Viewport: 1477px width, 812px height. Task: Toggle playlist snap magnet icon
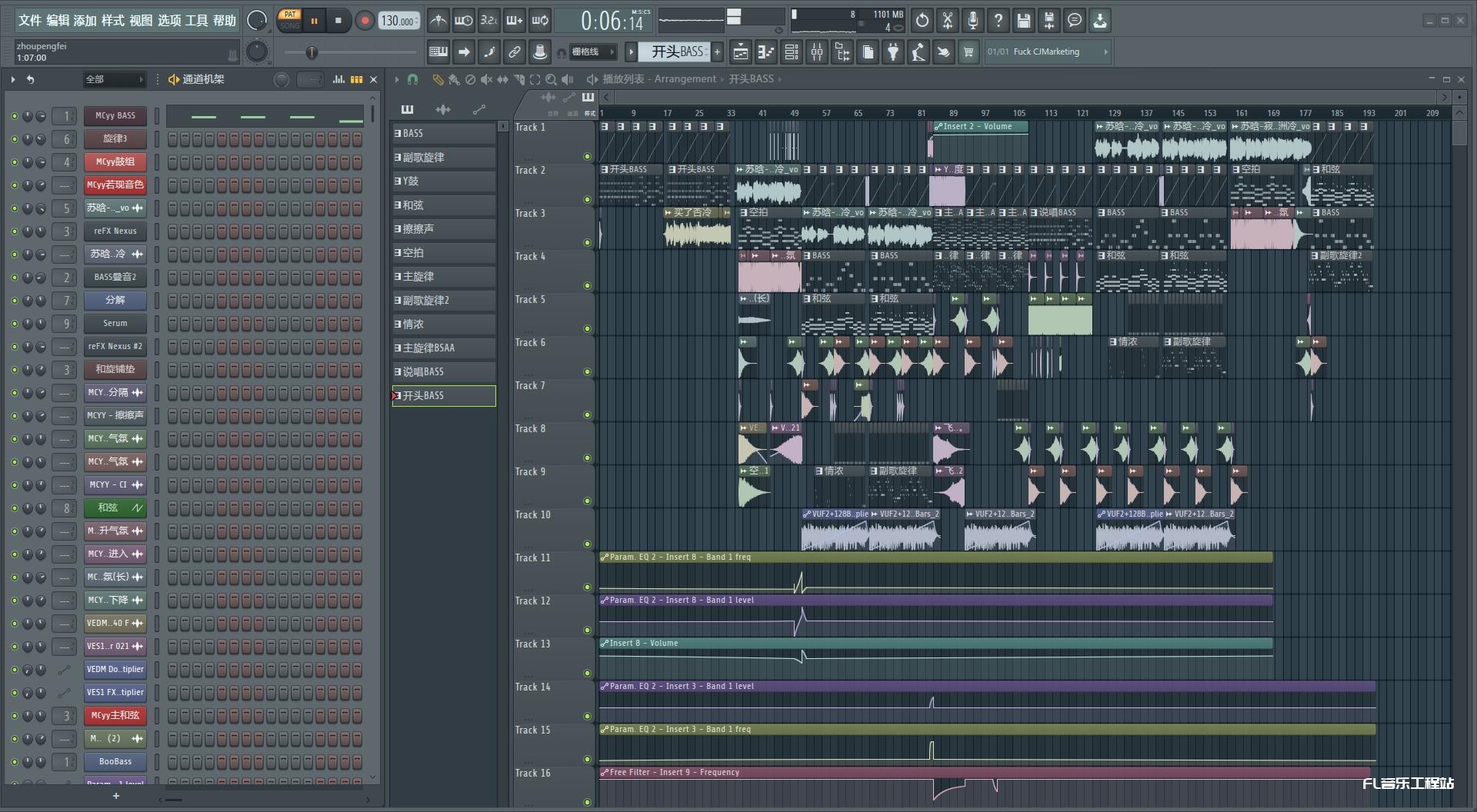pos(412,79)
